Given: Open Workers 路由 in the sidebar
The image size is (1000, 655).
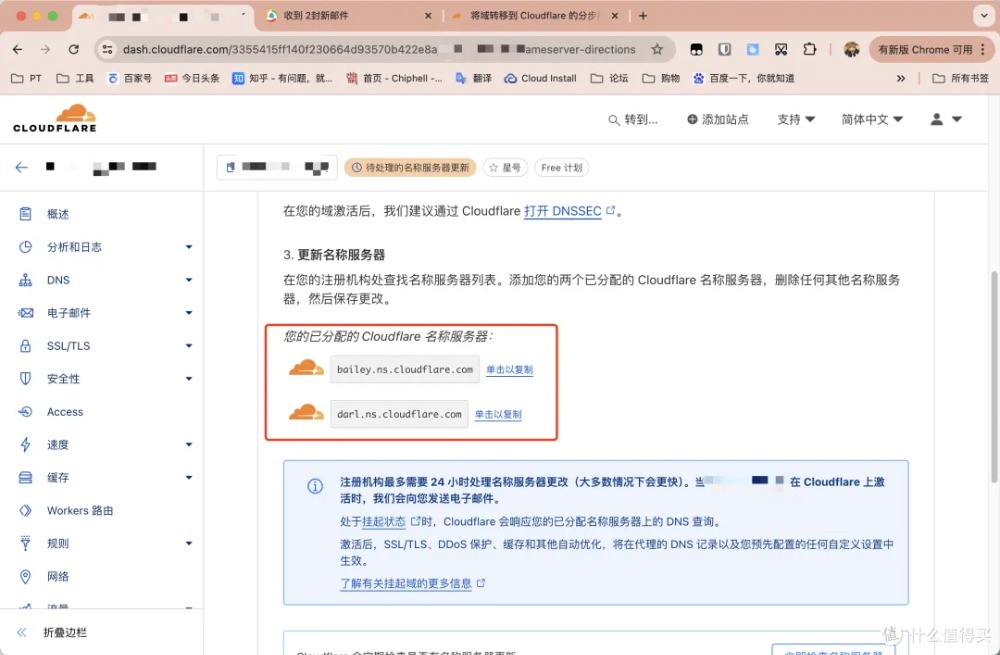Looking at the screenshot, I should (80, 510).
